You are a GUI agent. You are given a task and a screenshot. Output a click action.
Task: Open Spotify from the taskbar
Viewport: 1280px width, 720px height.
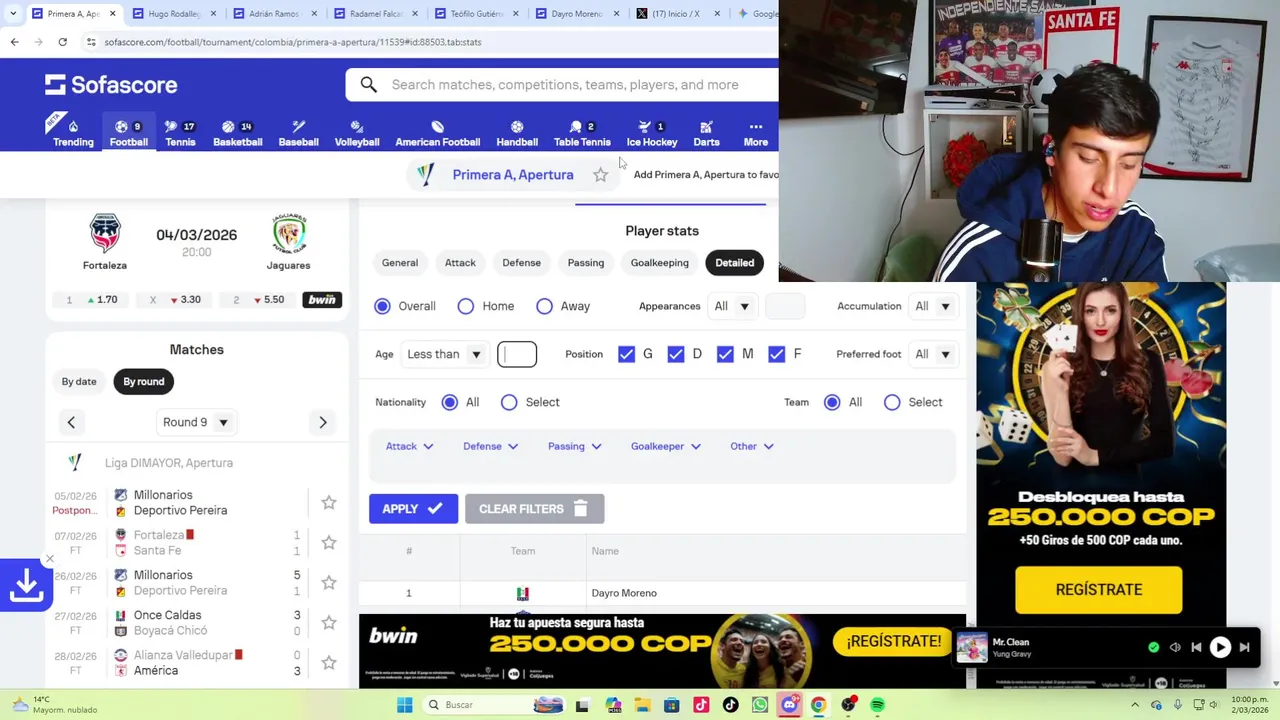tap(877, 705)
